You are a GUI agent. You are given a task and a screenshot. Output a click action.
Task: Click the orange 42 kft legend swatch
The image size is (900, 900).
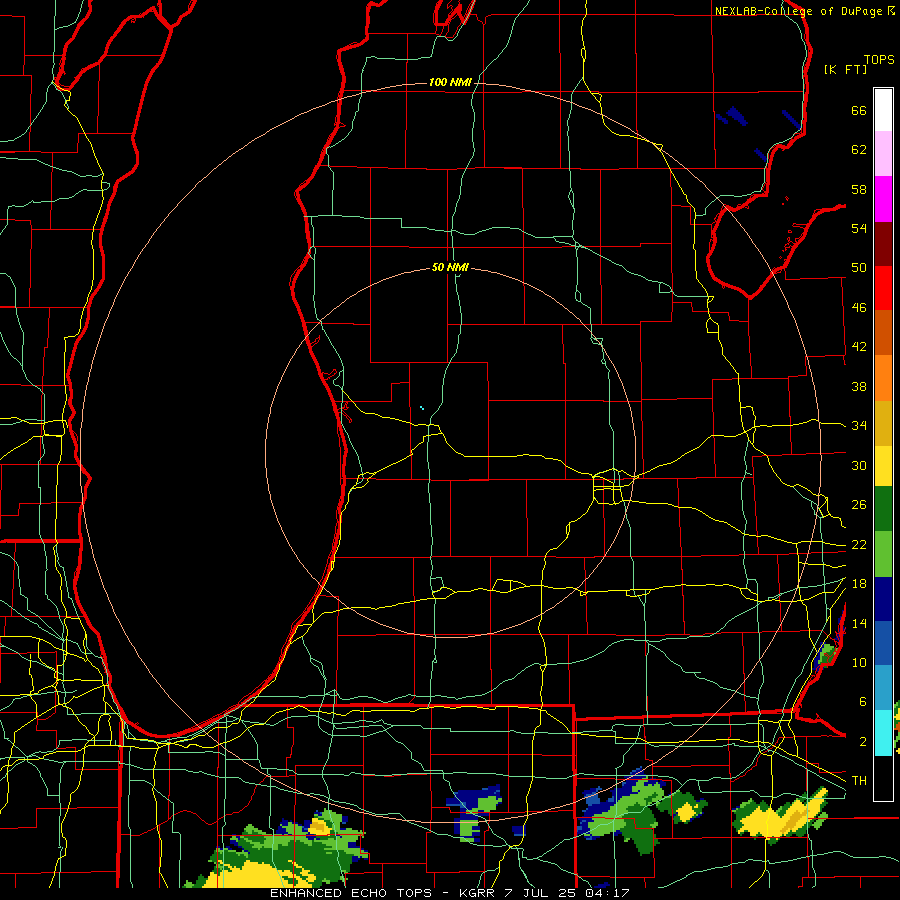click(883, 378)
